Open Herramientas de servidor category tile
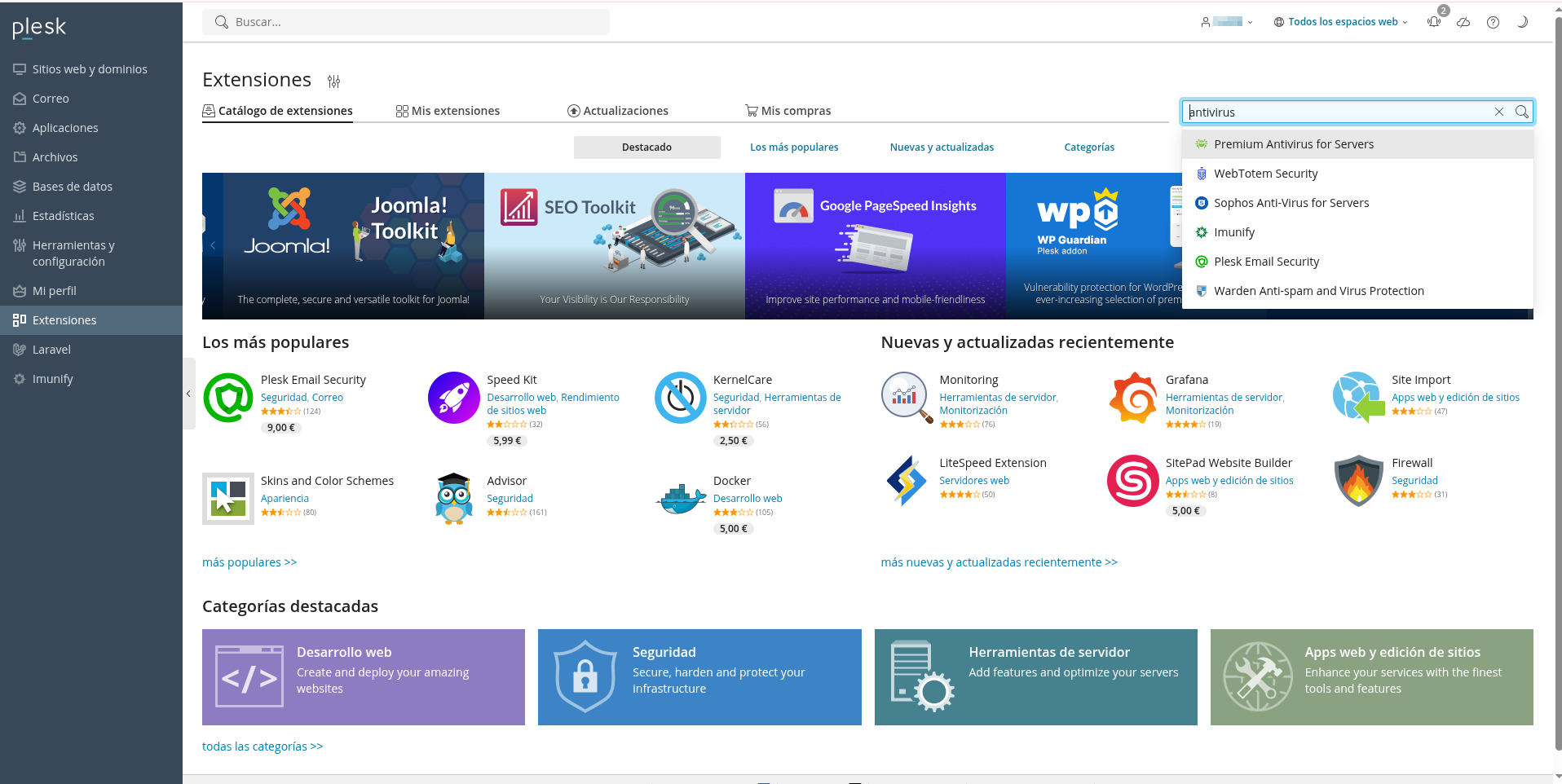The height and width of the screenshot is (784, 1562). click(x=1036, y=677)
